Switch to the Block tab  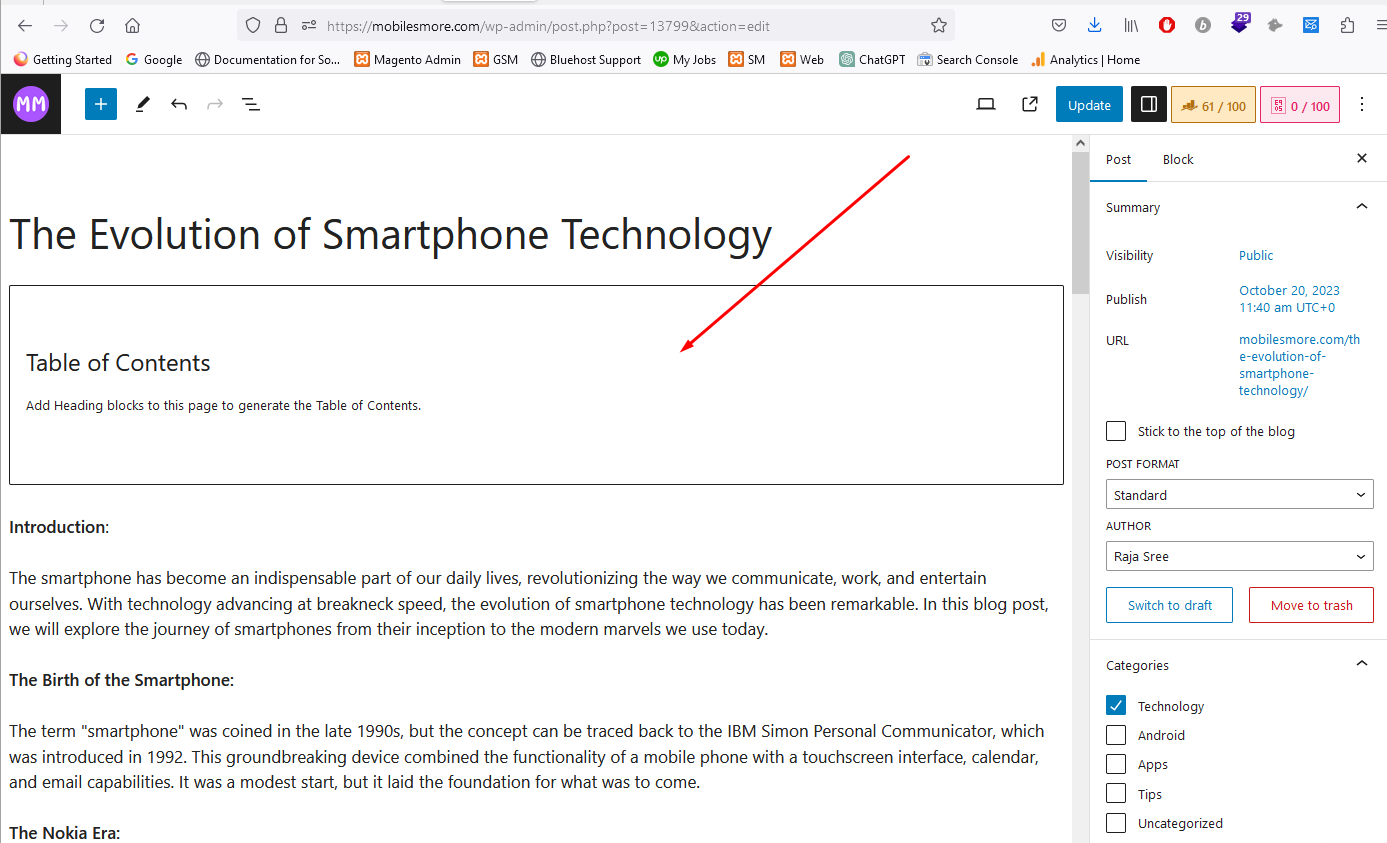pos(1178,159)
